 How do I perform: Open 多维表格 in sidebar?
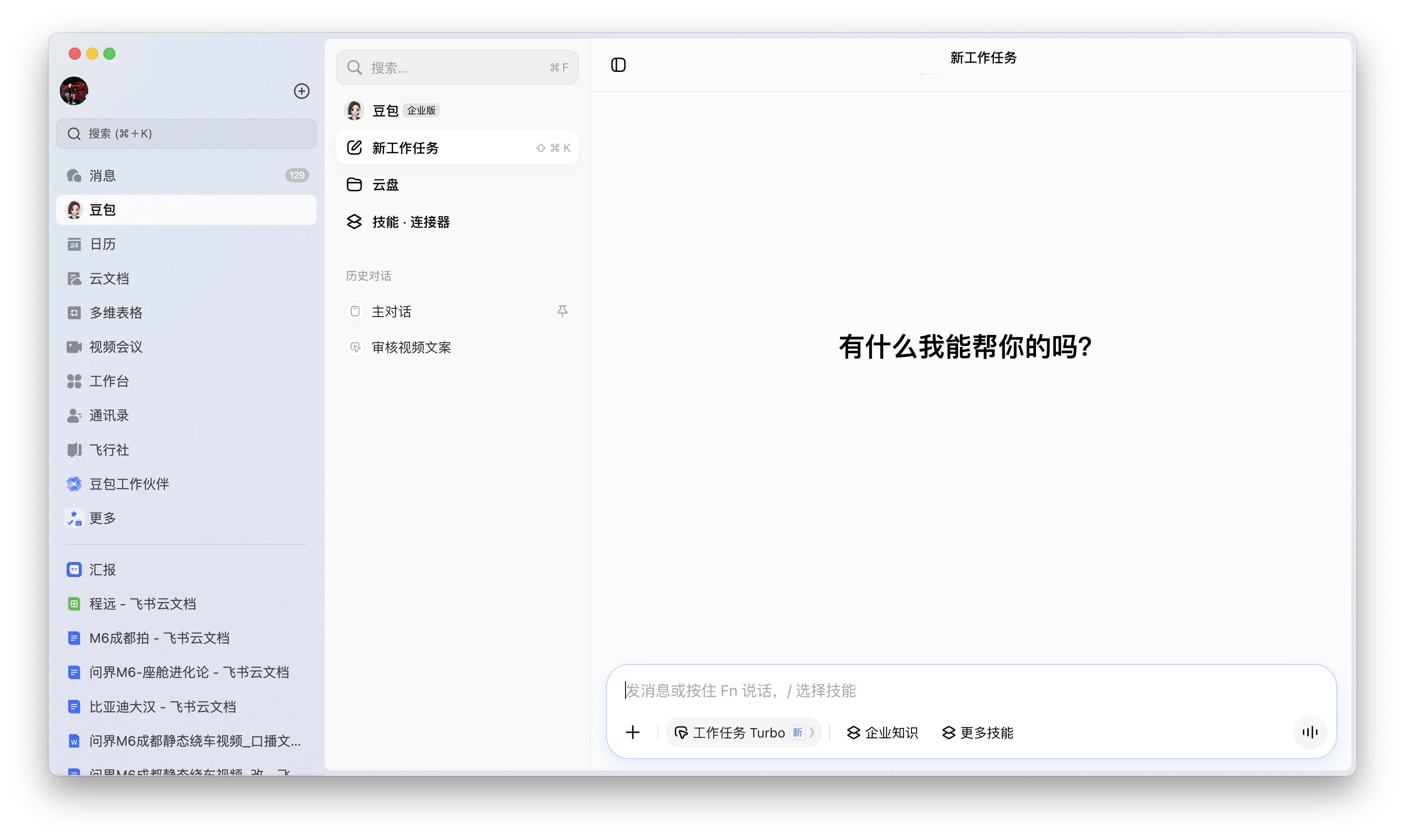(186, 312)
